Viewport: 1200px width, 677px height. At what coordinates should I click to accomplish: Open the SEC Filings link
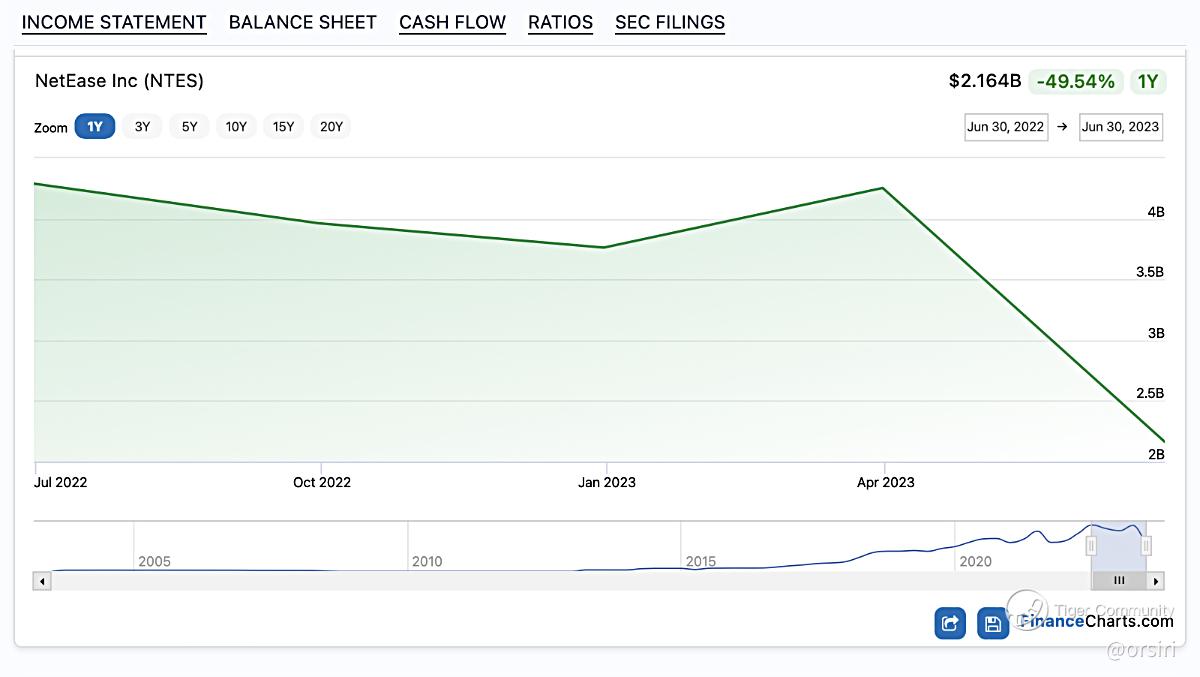pos(670,22)
